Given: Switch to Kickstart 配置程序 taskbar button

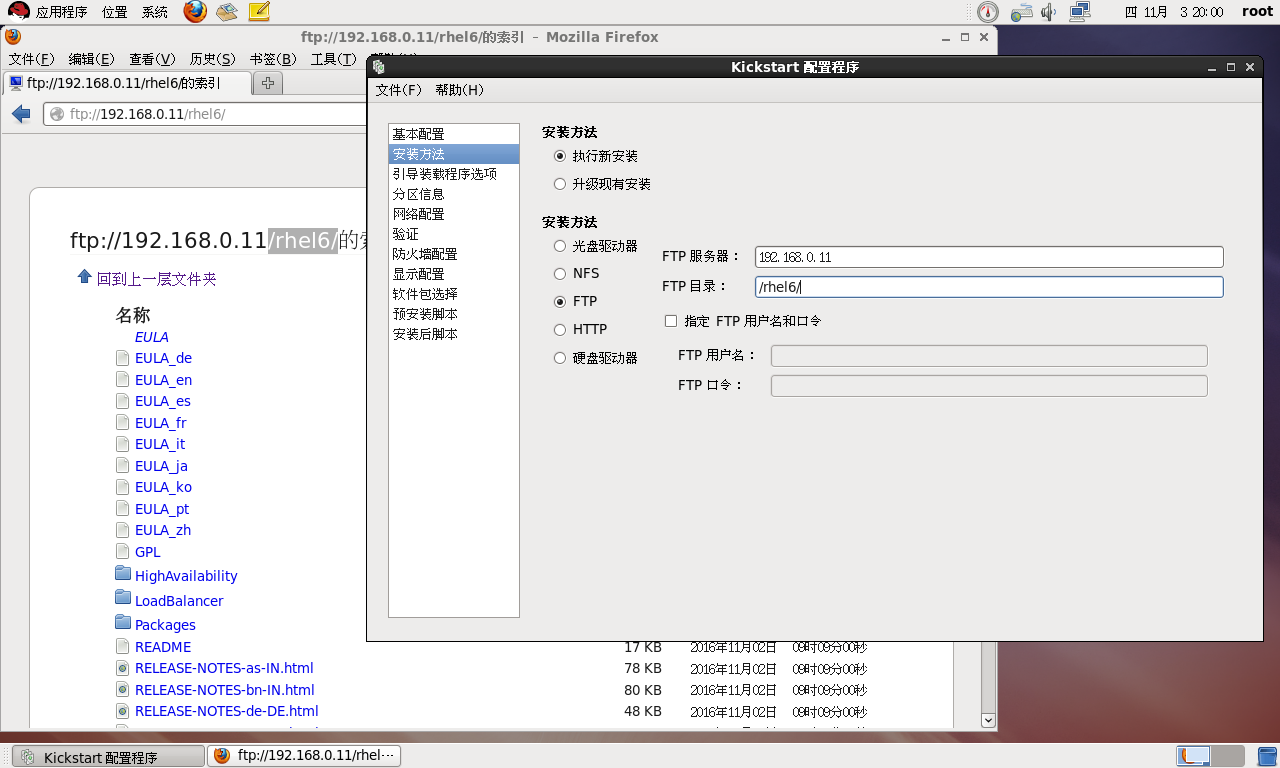Looking at the screenshot, I should pos(108,756).
